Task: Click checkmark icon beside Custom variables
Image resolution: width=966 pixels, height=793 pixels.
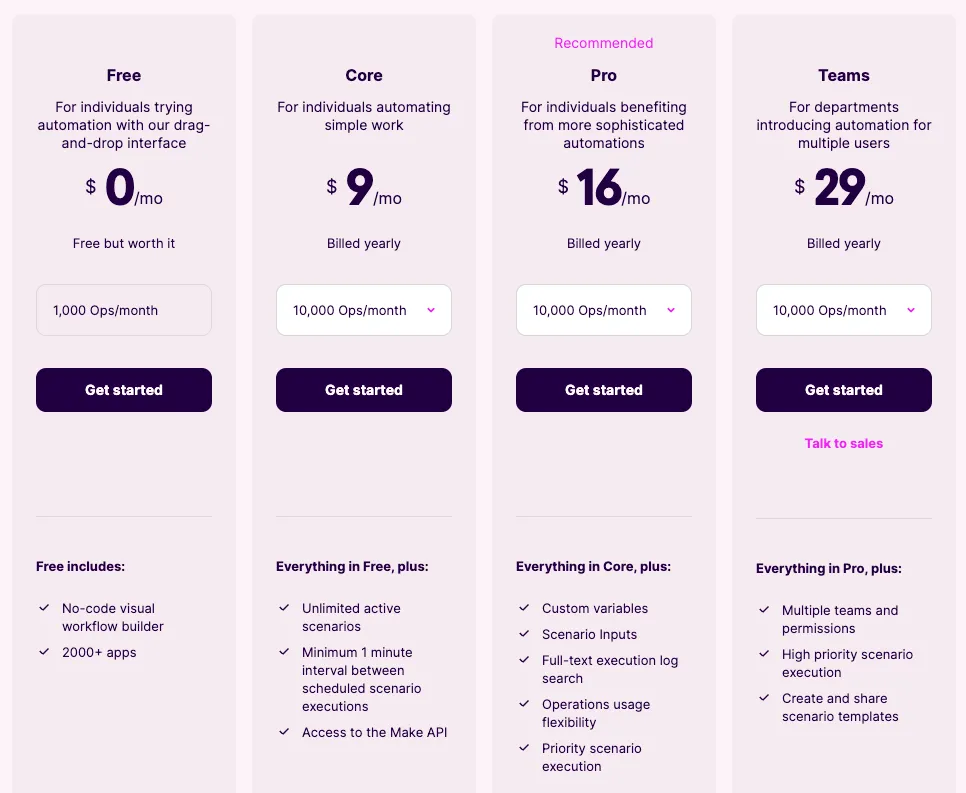Action: click(x=524, y=608)
